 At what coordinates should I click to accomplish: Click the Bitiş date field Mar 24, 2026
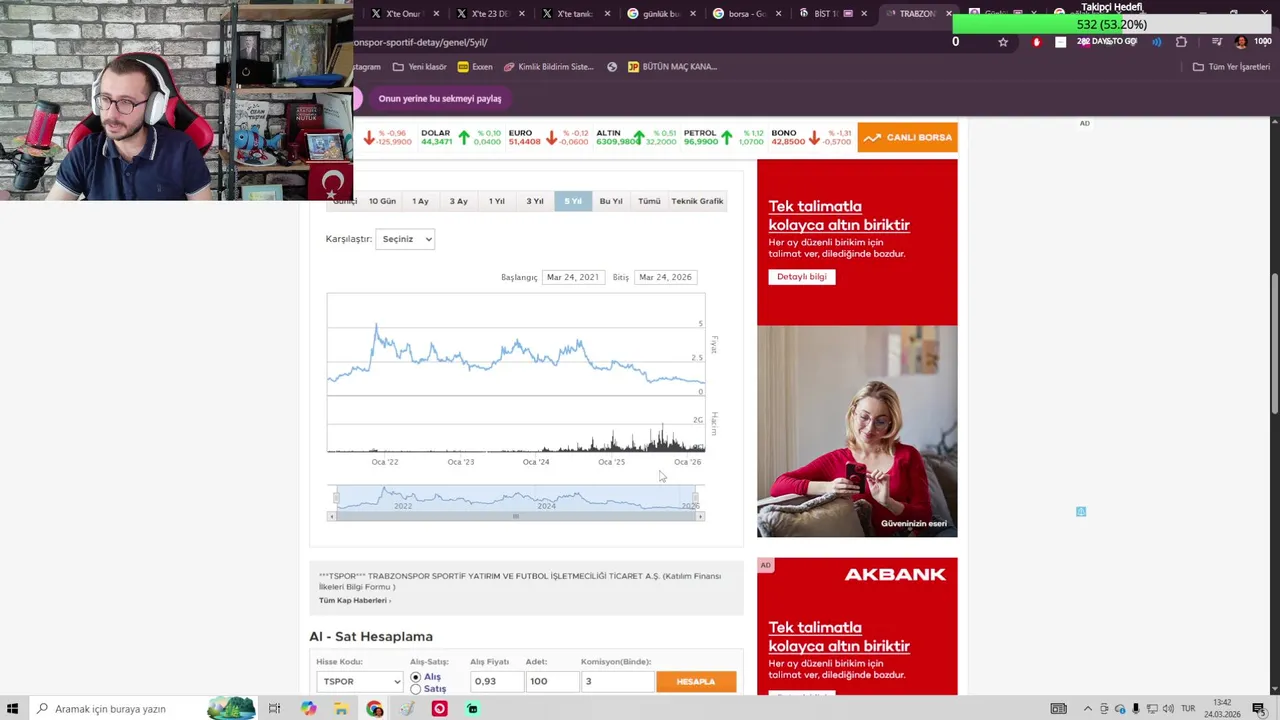point(665,277)
